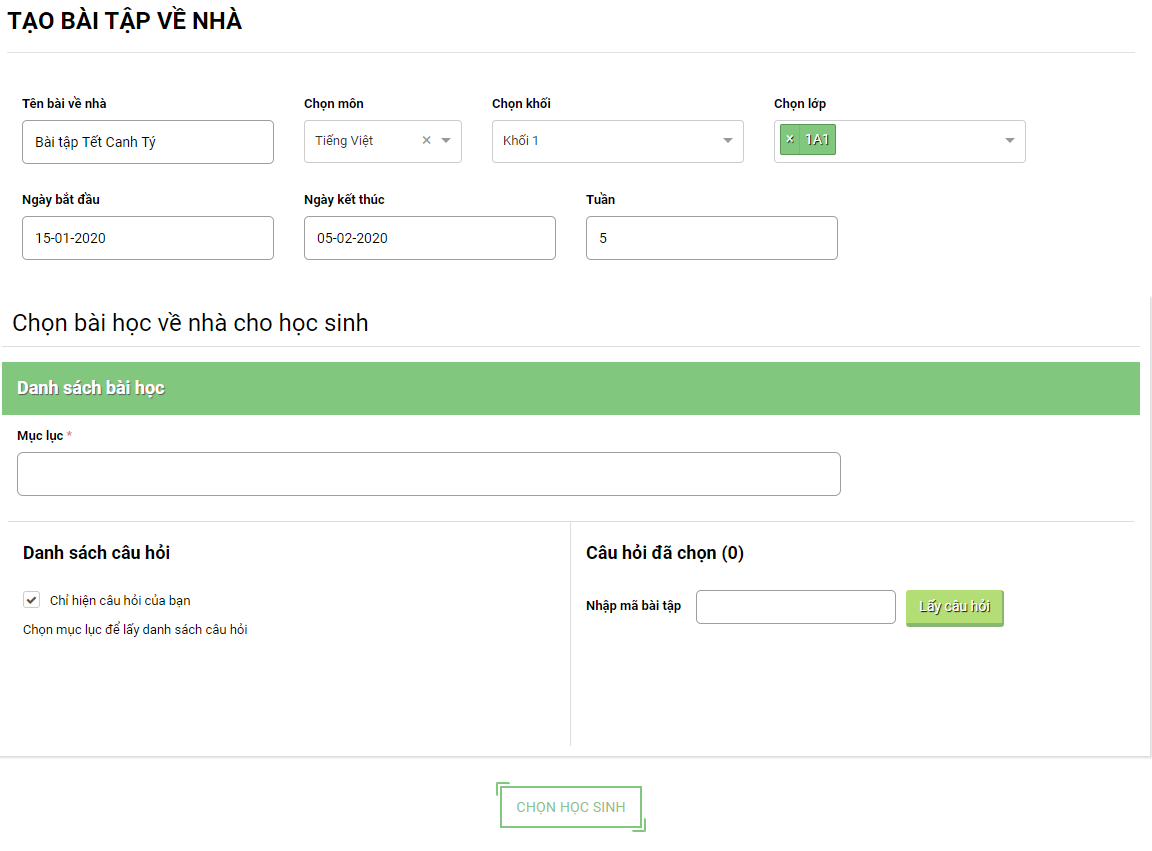Open the Chọn môn dropdown arrow
Viewport: 1152px width, 851px height.
[446, 141]
